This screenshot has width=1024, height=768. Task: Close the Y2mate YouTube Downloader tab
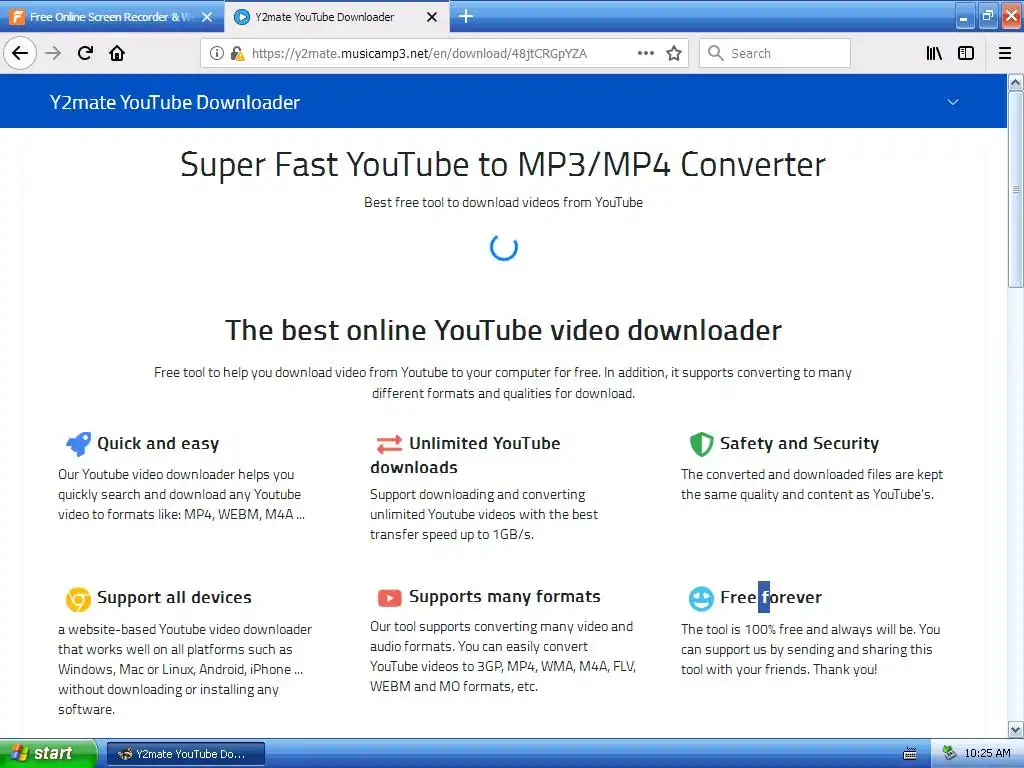(x=432, y=17)
